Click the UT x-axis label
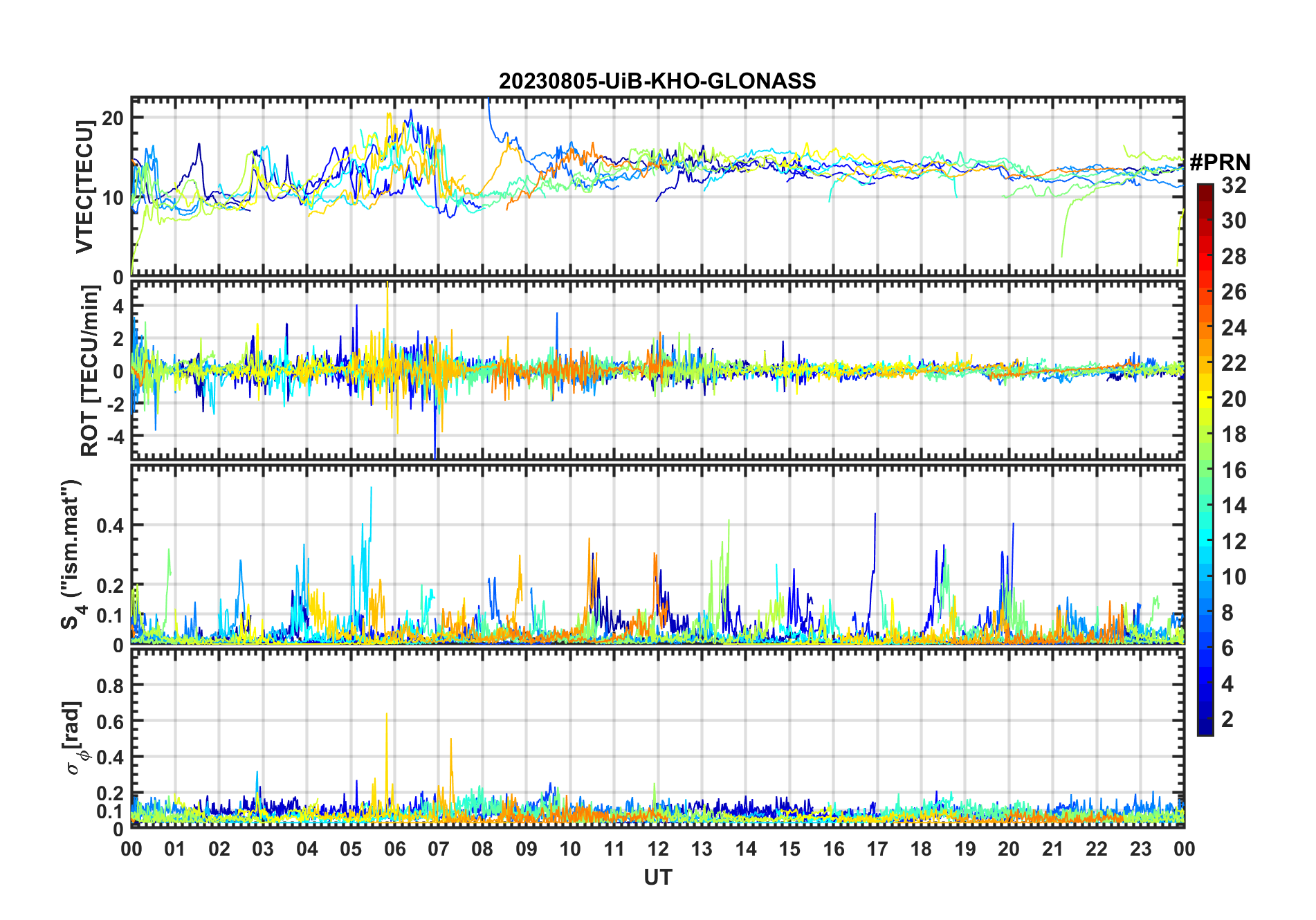 tap(657, 877)
